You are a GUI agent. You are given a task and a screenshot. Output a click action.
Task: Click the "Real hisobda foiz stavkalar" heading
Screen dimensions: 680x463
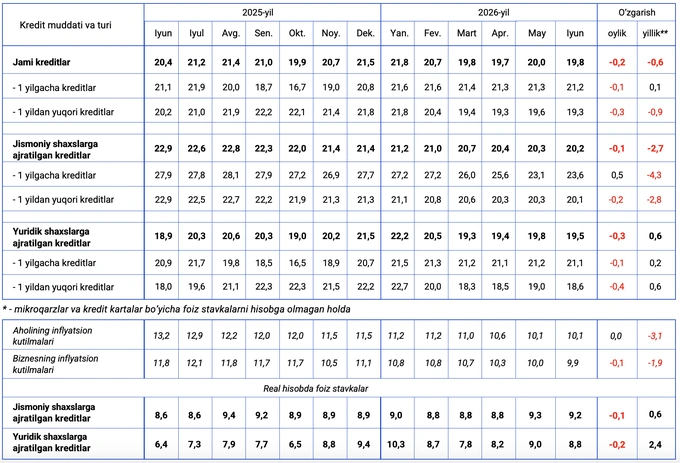(x=315, y=388)
